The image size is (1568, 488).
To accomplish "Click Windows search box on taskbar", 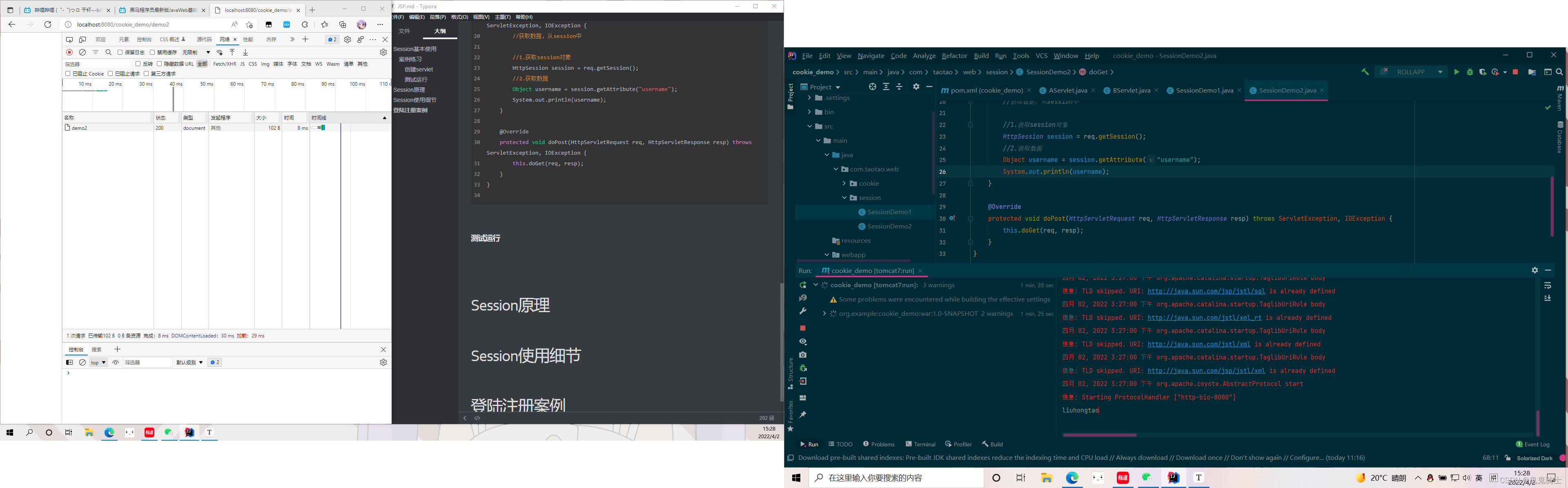I will tap(896, 478).
